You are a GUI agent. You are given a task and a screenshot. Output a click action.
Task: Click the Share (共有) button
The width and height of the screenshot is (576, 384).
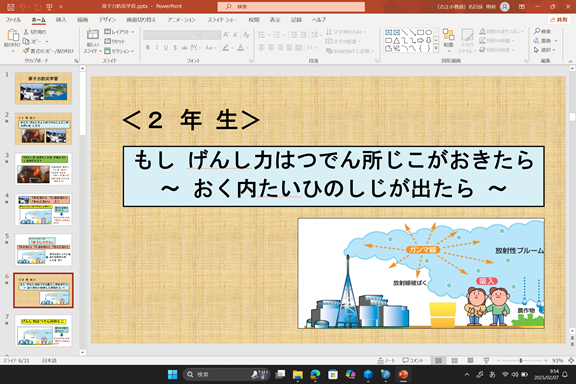[x=559, y=19]
